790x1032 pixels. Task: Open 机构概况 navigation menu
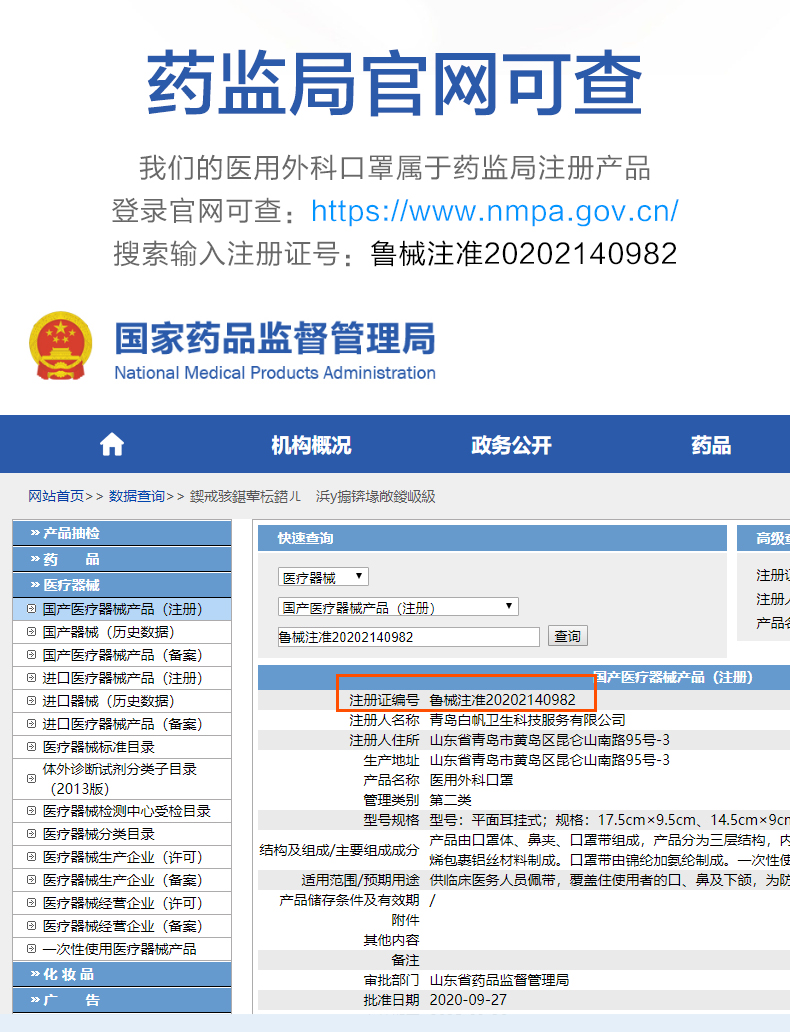click(x=311, y=445)
